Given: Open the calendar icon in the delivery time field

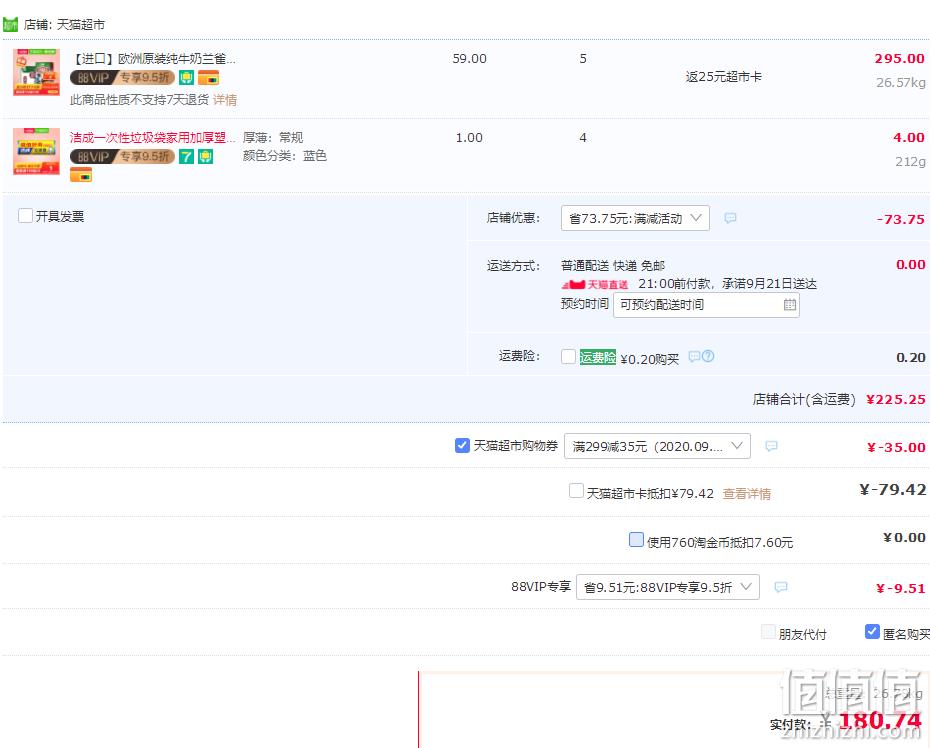Looking at the screenshot, I should (x=789, y=305).
